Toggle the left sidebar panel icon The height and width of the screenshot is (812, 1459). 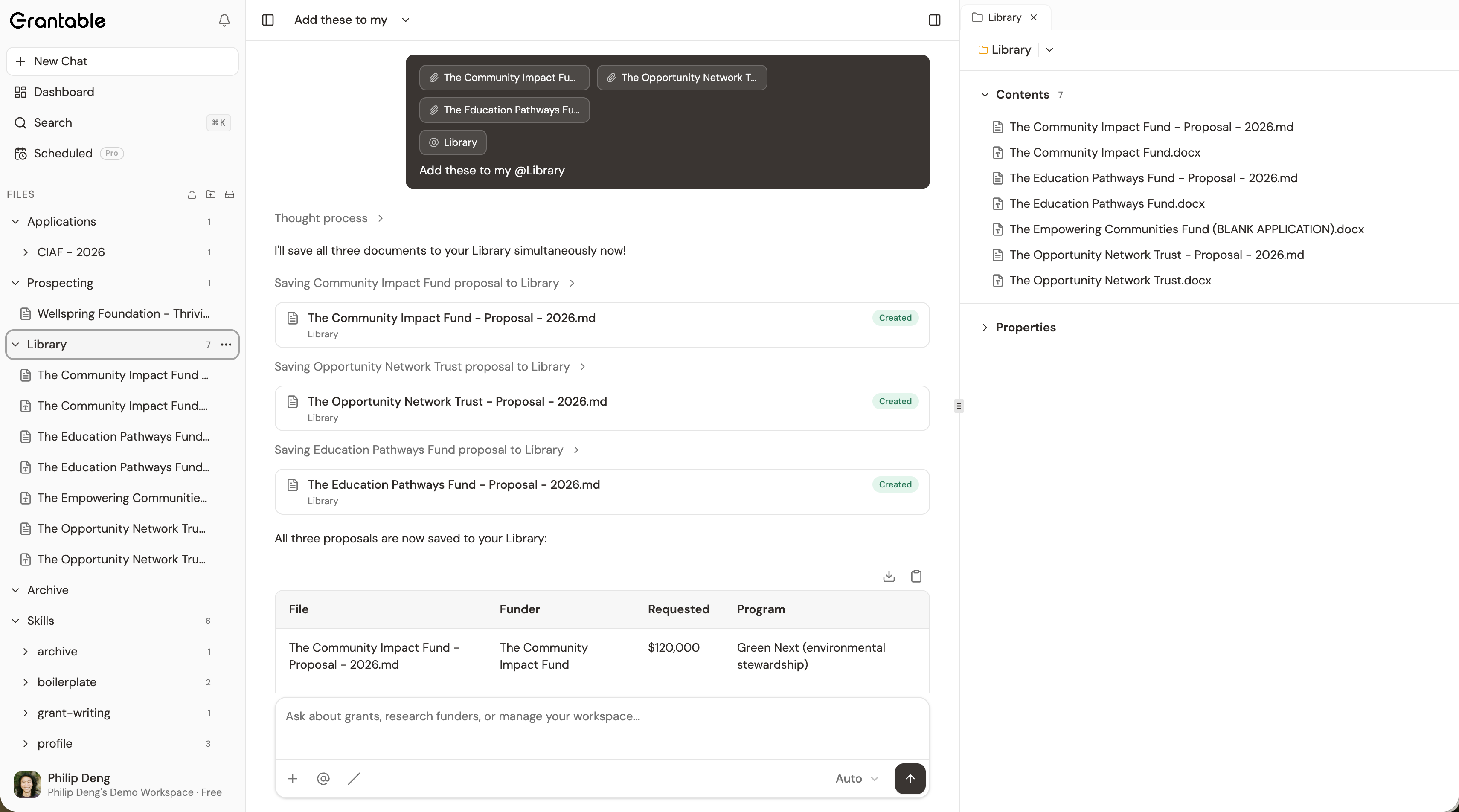click(x=268, y=20)
